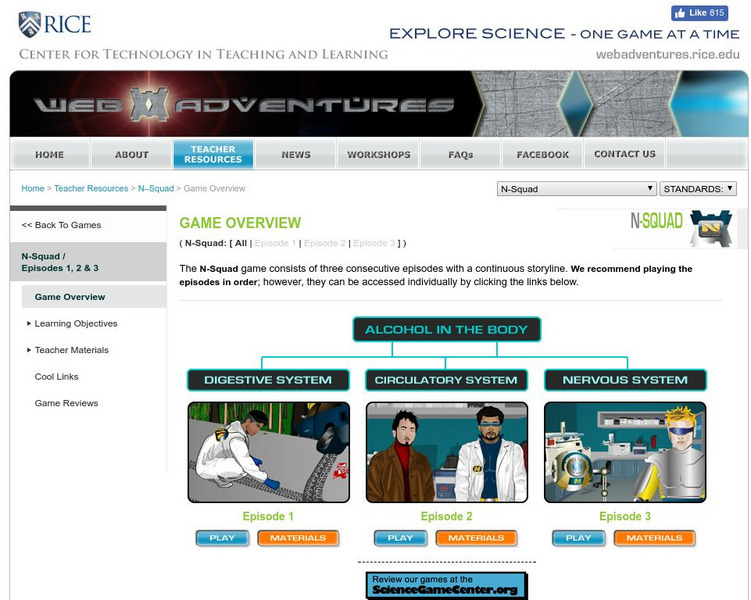Click the Teacher Resources breadcrumb link
751x600 pixels.
(x=91, y=188)
